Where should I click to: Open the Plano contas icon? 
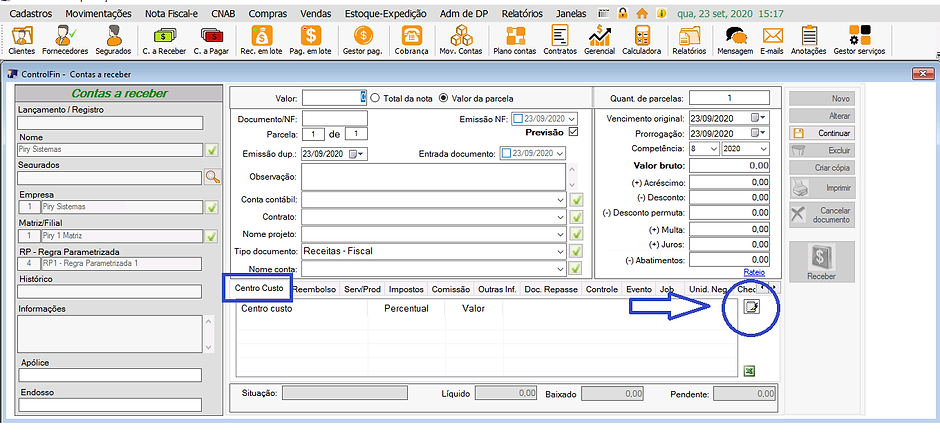point(514,40)
